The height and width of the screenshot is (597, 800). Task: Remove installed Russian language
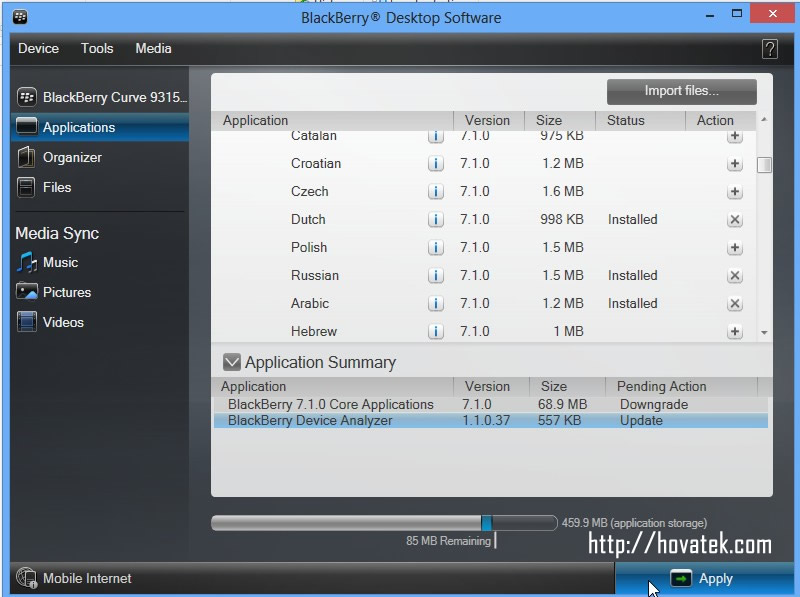[735, 276]
